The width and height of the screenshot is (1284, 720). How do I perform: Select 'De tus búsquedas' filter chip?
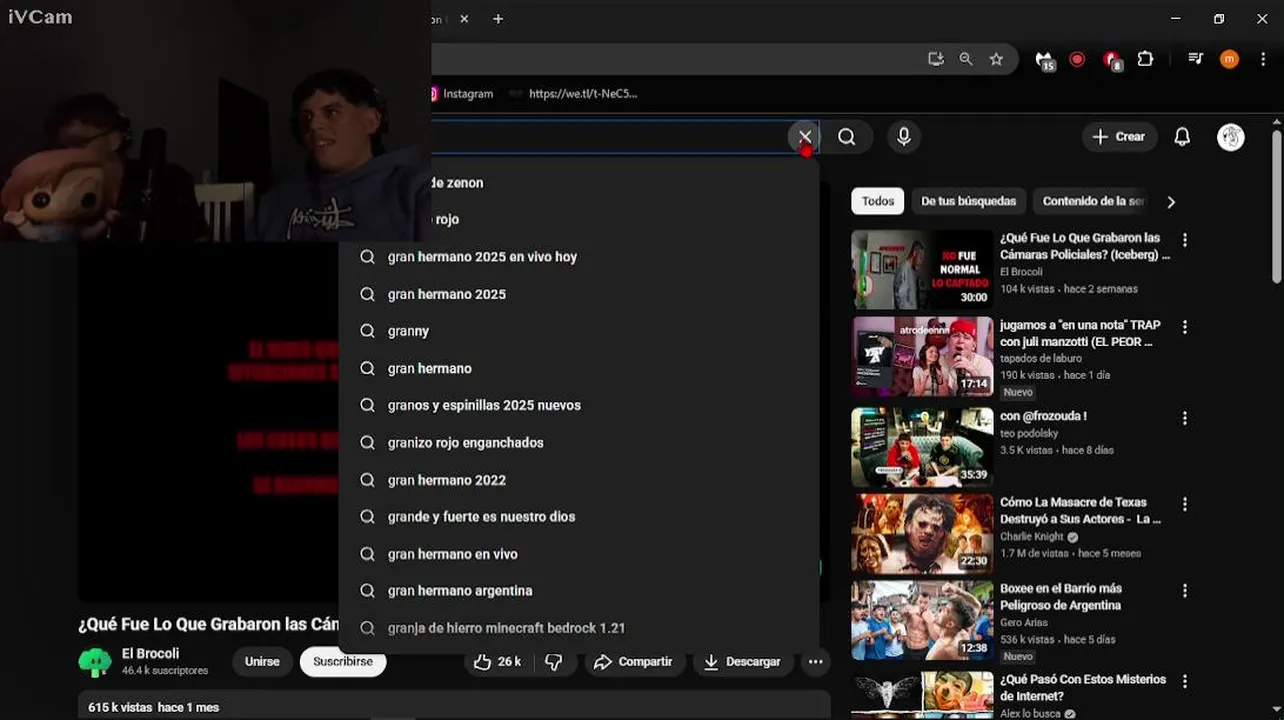pyautogui.click(x=968, y=201)
